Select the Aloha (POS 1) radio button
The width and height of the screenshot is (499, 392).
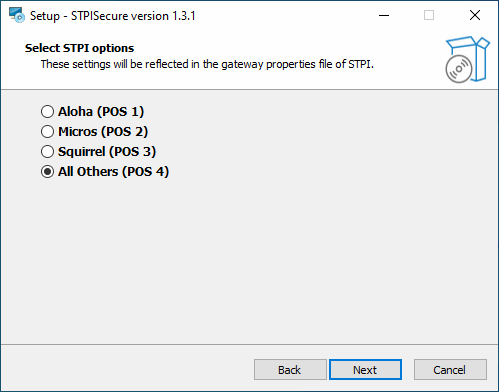click(47, 112)
